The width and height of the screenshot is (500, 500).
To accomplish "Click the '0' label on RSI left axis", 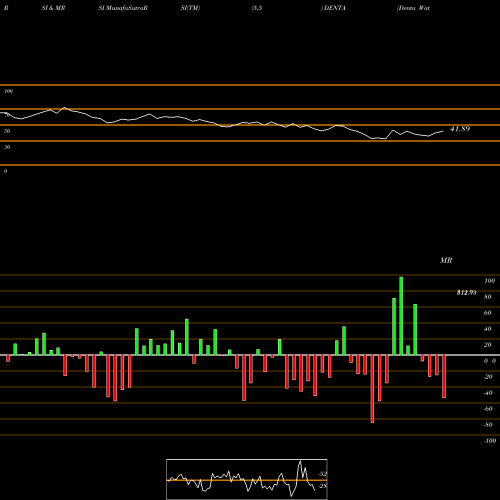I will [x=5, y=171].
